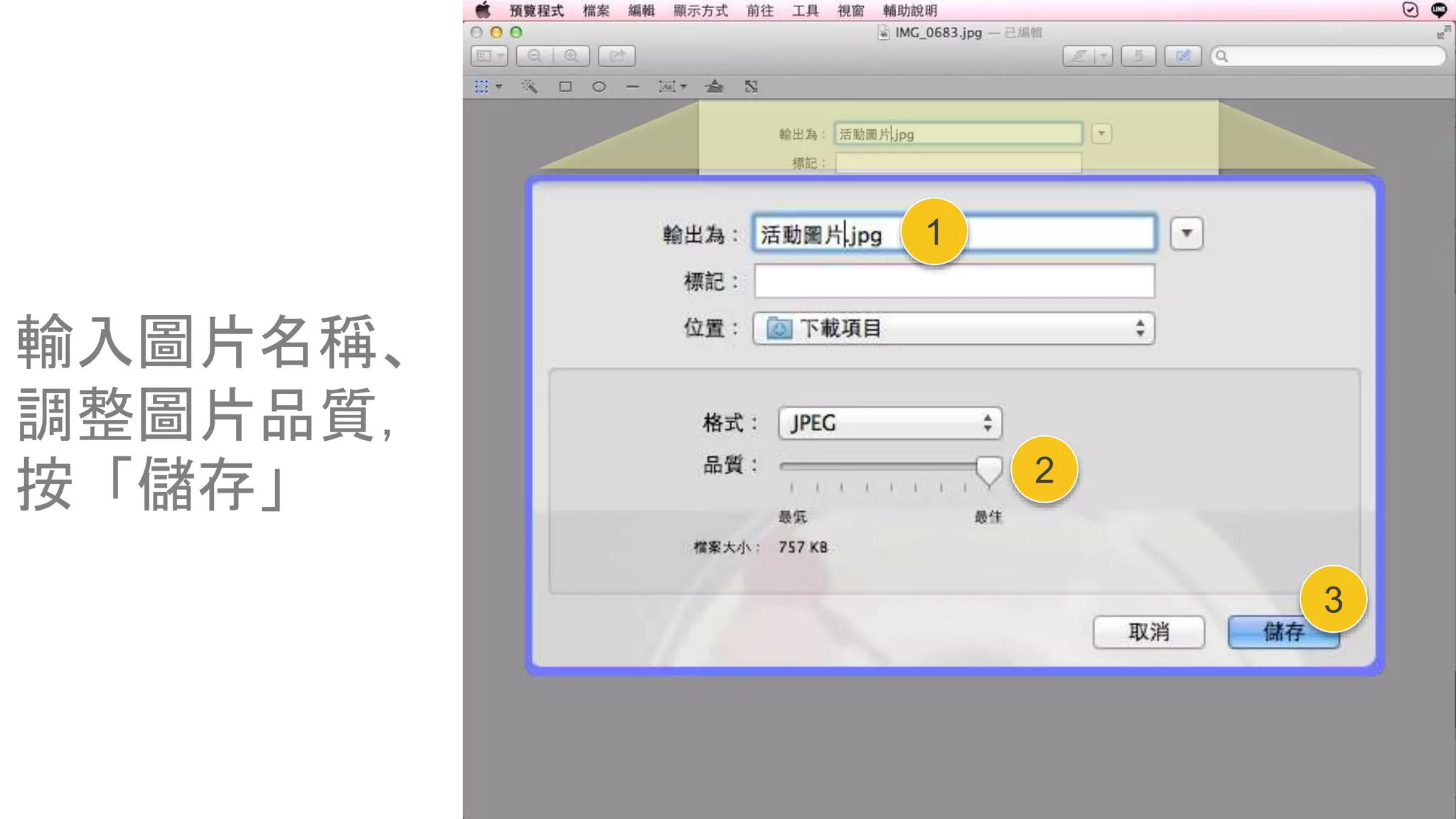Click the 品質 quality slider handle
This screenshot has height=819, width=1456.
point(988,469)
